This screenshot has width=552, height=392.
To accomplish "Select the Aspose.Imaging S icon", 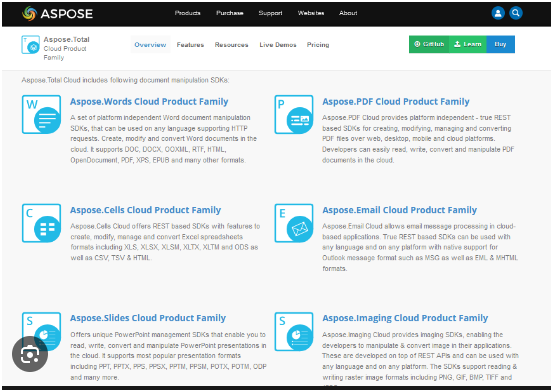I will 294,331.
